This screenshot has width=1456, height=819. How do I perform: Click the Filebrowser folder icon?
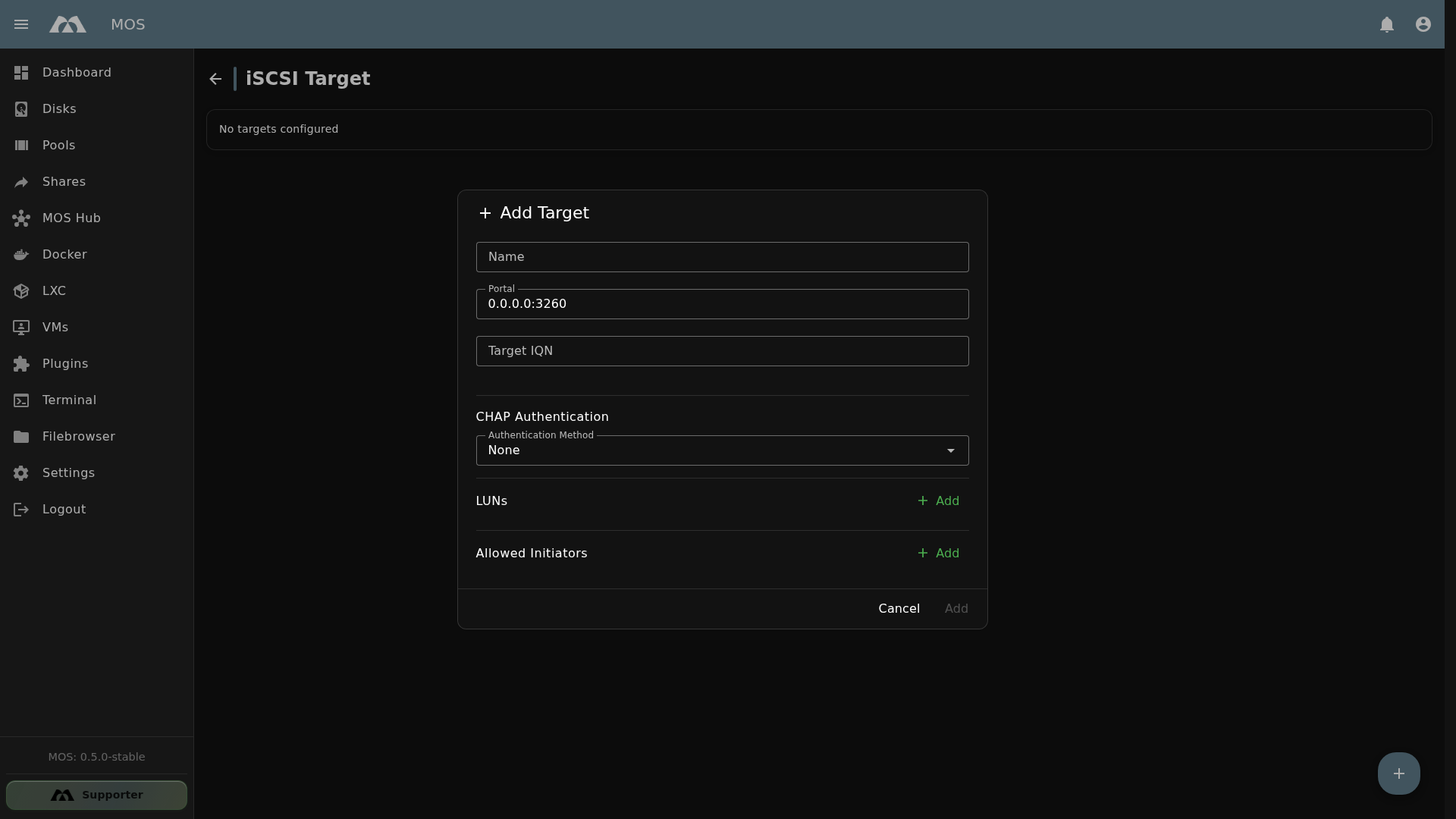(x=21, y=437)
